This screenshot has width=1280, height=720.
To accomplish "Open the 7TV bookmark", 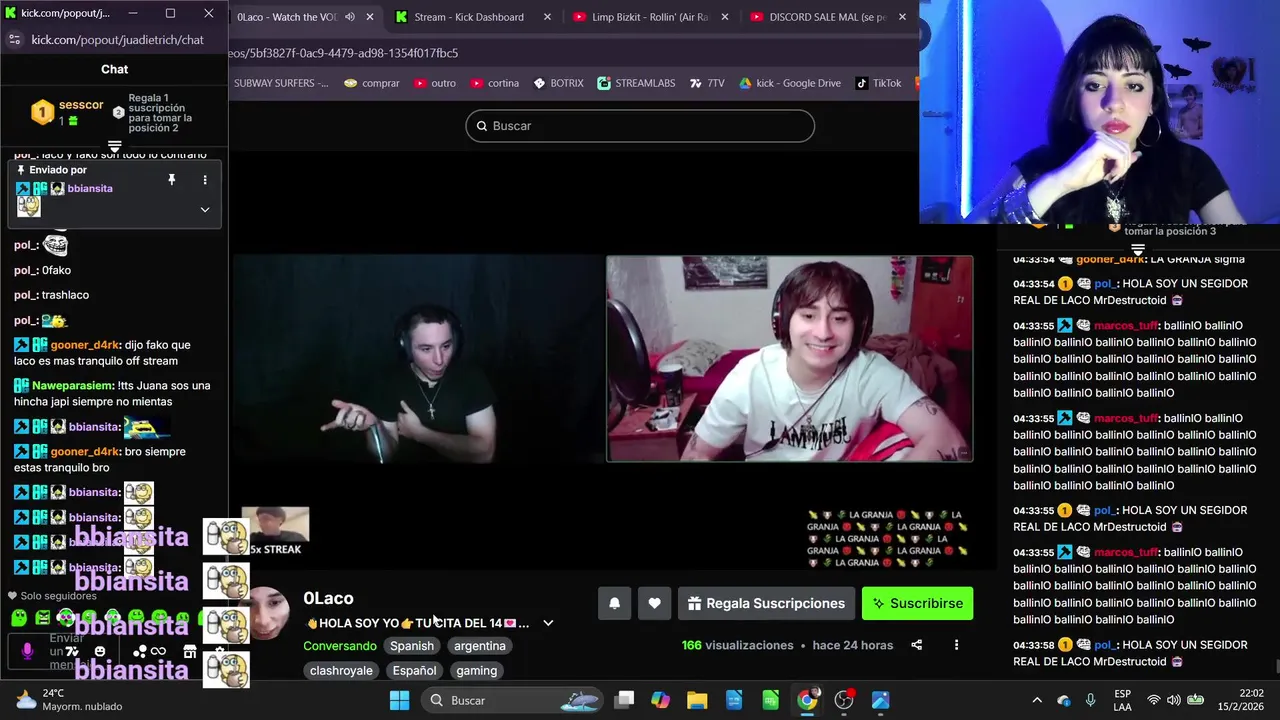I will click(x=707, y=83).
